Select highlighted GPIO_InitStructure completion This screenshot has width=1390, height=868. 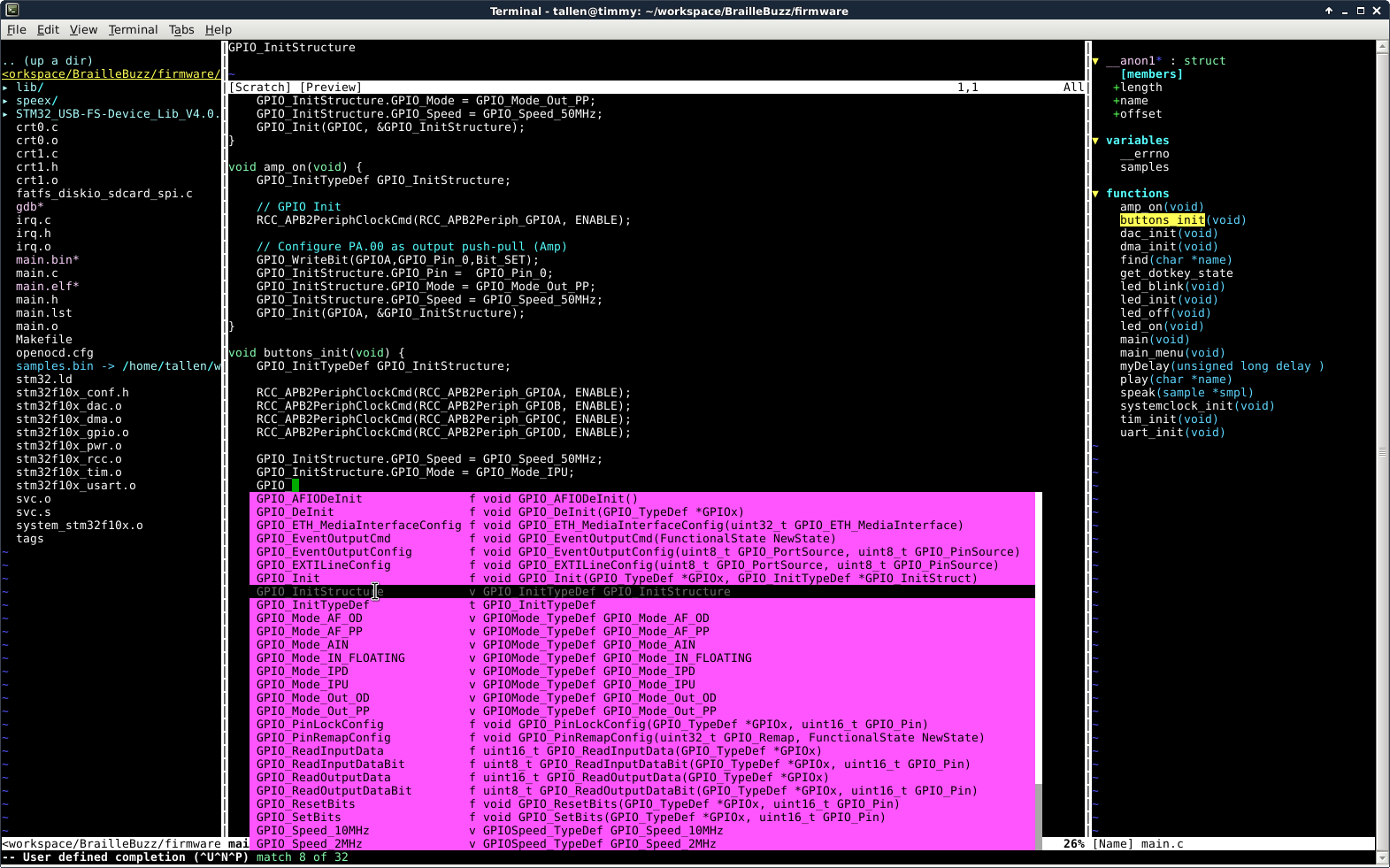point(642,592)
